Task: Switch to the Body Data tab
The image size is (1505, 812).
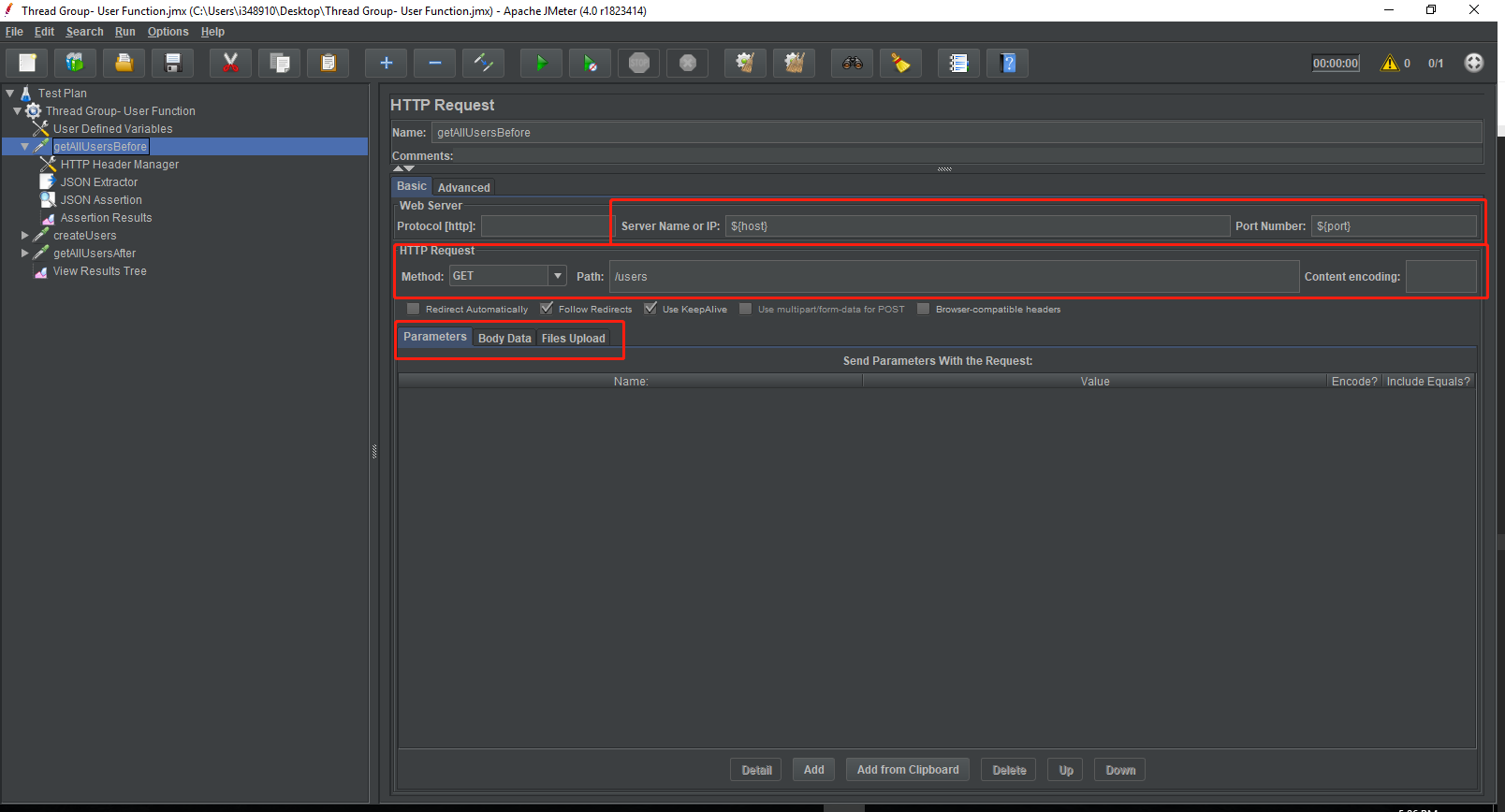Action: click(x=504, y=338)
